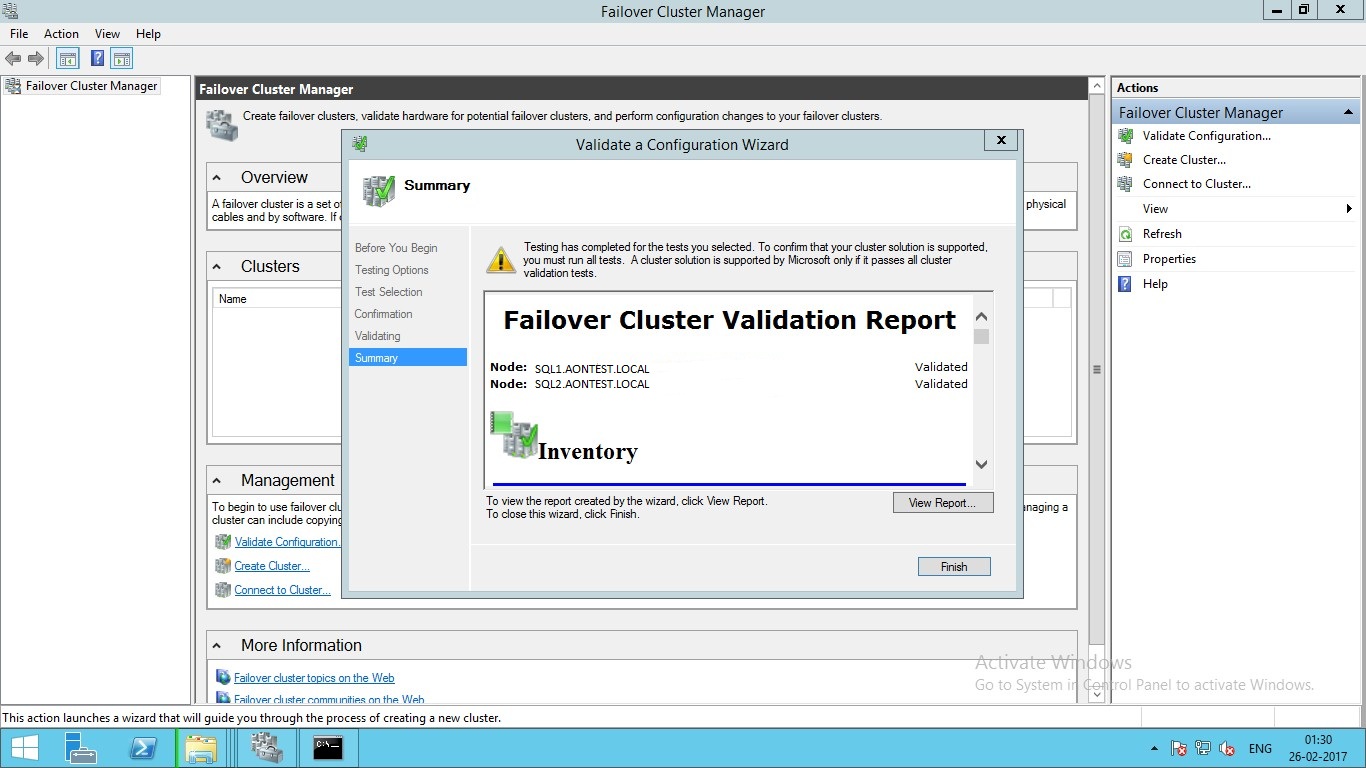Click Validate Configuration link under Management
The image size is (1366, 768).
click(x=287, y=542)
